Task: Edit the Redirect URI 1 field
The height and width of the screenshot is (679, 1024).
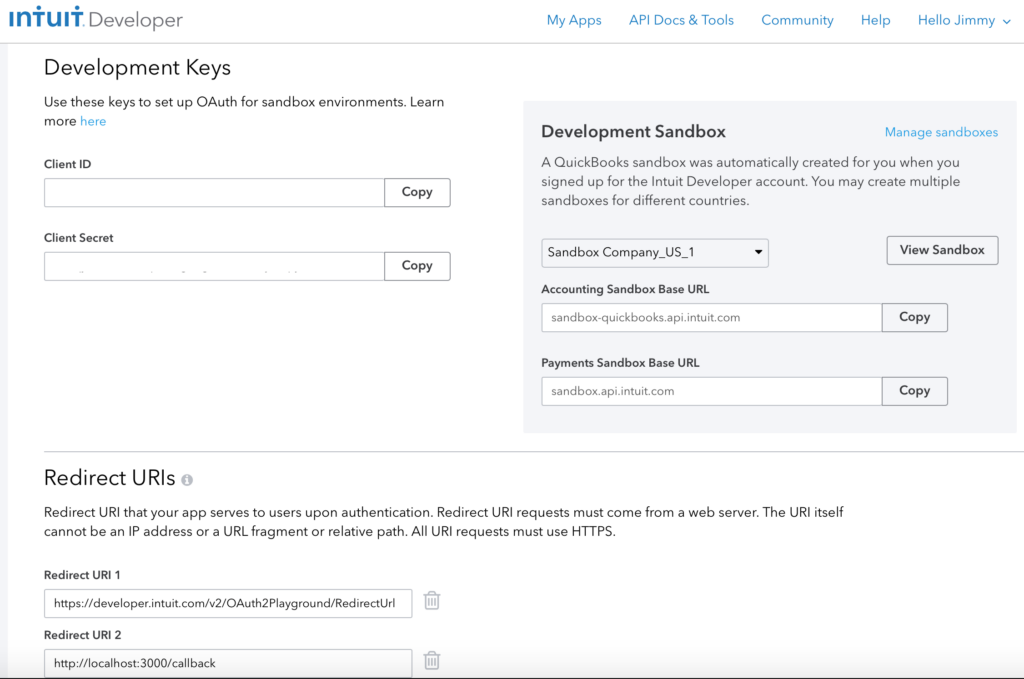Action: [228, 603]
